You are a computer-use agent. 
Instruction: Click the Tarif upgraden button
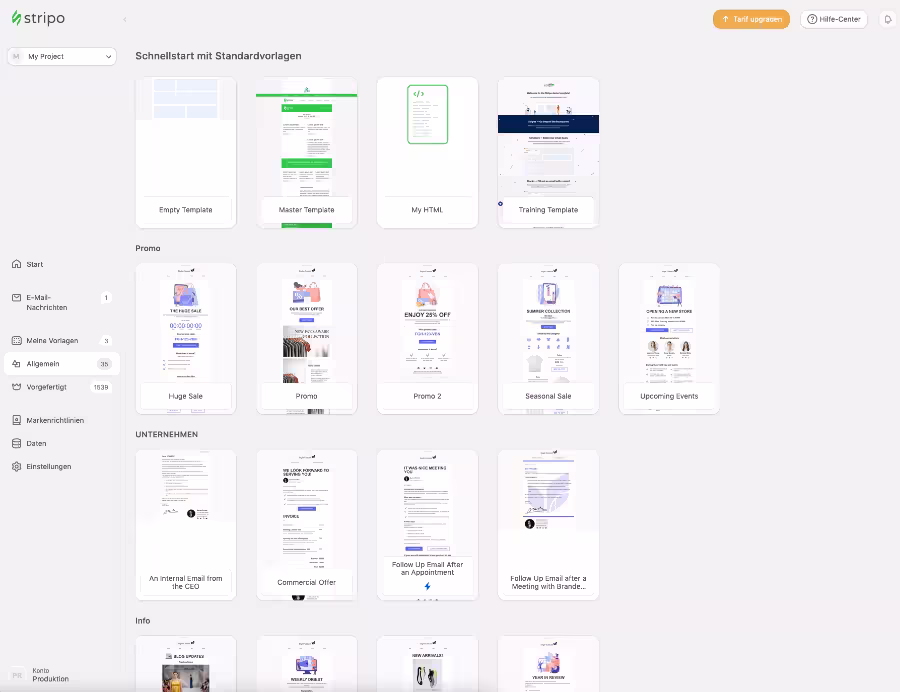coord(751,20)
